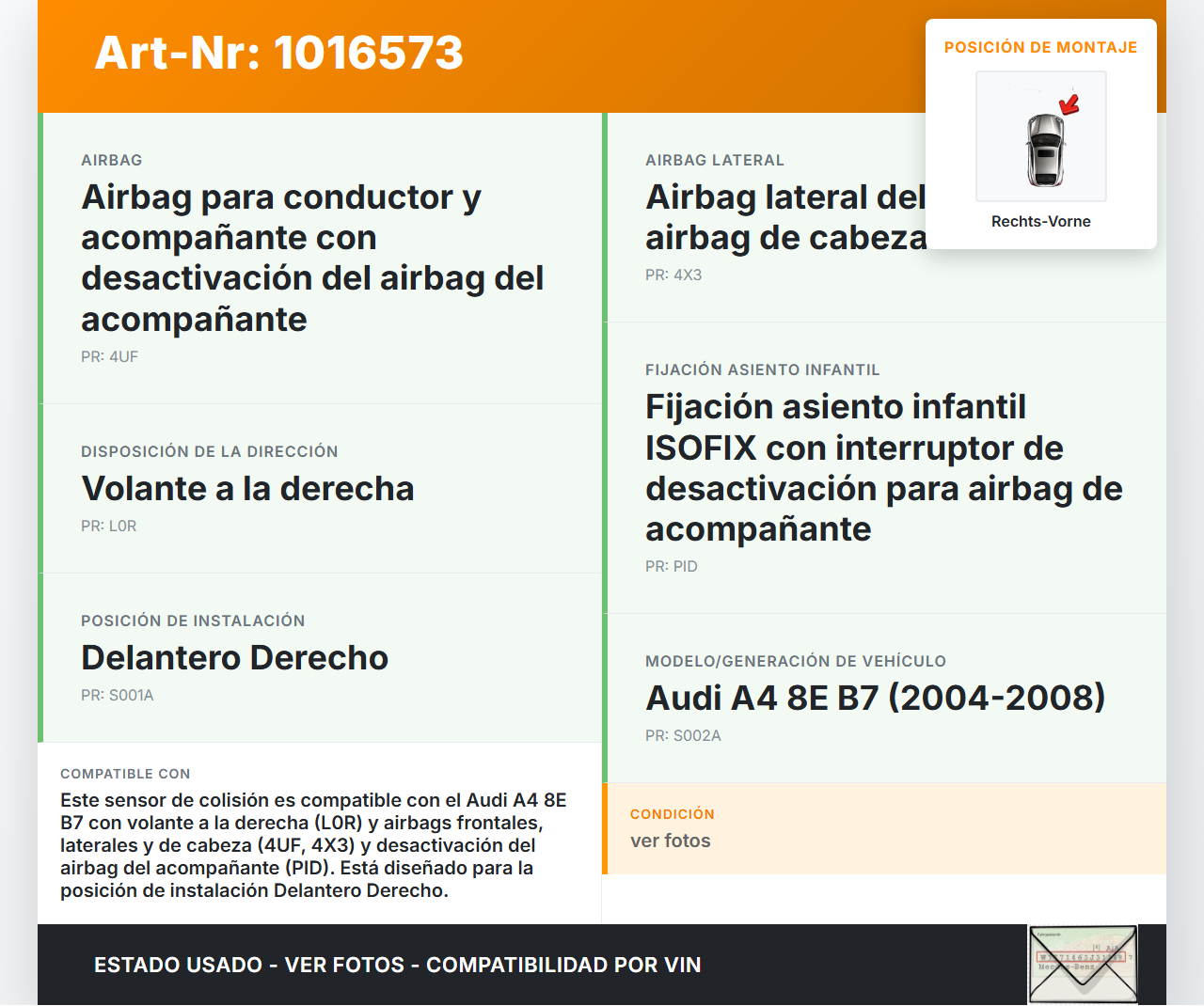Screen dimensions: 1204x1006
Task: Click the 'PR: PID' code
Action: pyautogui.click(x=672, y=566)
